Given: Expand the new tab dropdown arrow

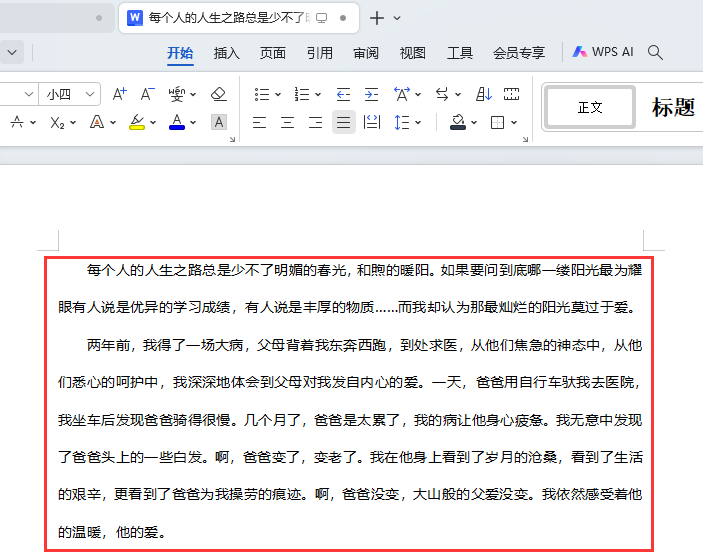Looking at the screenshot, I should click(397, 18).
